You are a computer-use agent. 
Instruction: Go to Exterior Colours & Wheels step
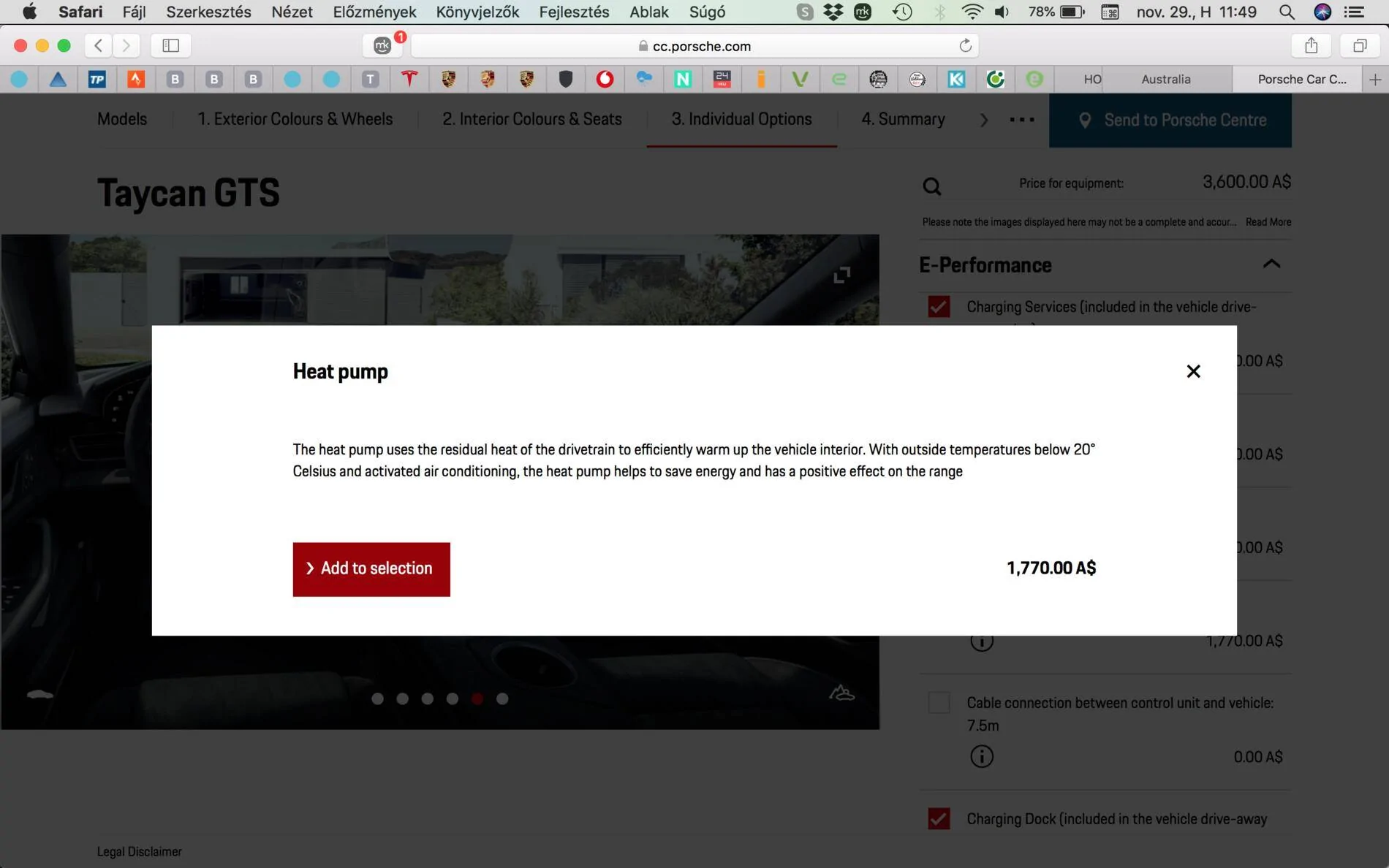pos(295,119)
